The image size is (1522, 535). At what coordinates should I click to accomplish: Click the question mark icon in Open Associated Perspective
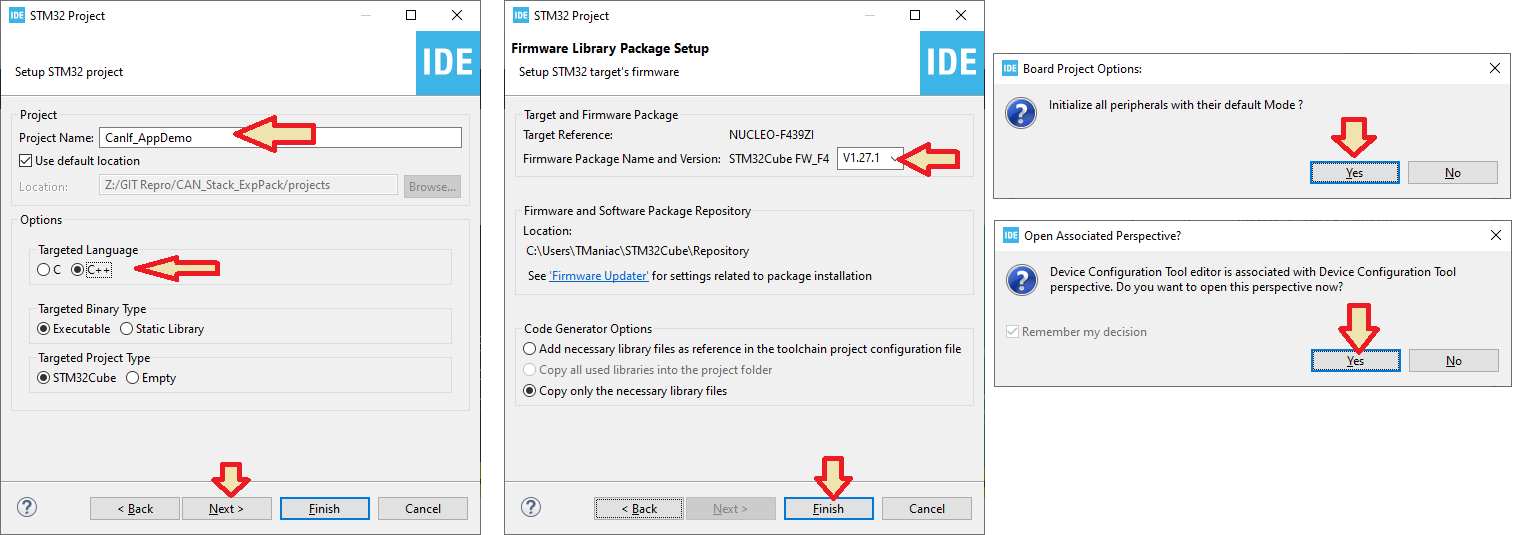[x=1020, y=280]
